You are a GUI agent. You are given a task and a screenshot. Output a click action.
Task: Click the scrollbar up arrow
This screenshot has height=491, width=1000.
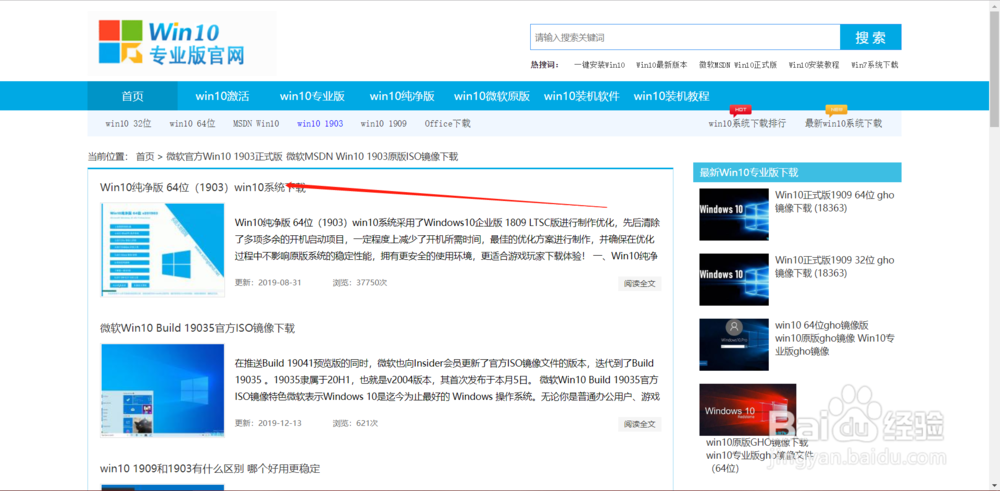coord(994,4)
